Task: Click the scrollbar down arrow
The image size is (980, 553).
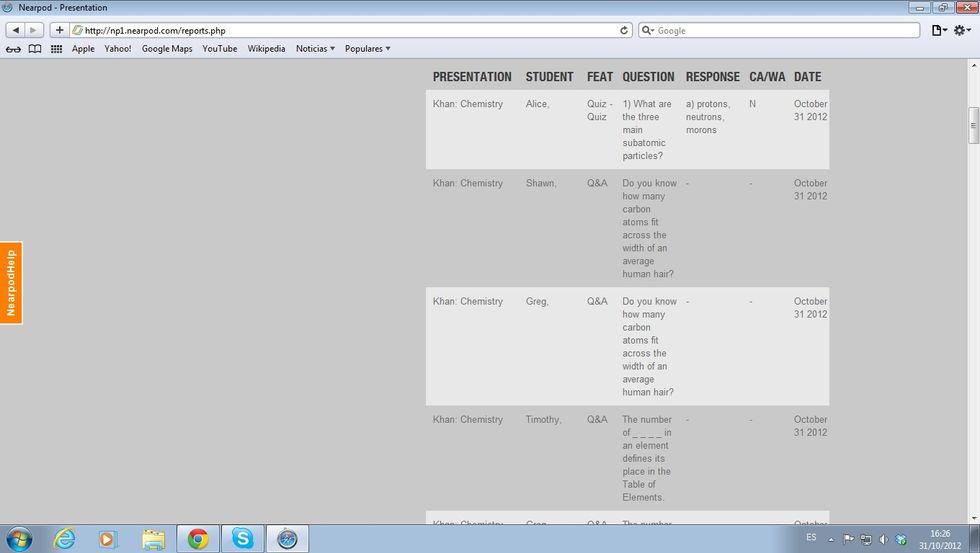Action: point(974,518)
